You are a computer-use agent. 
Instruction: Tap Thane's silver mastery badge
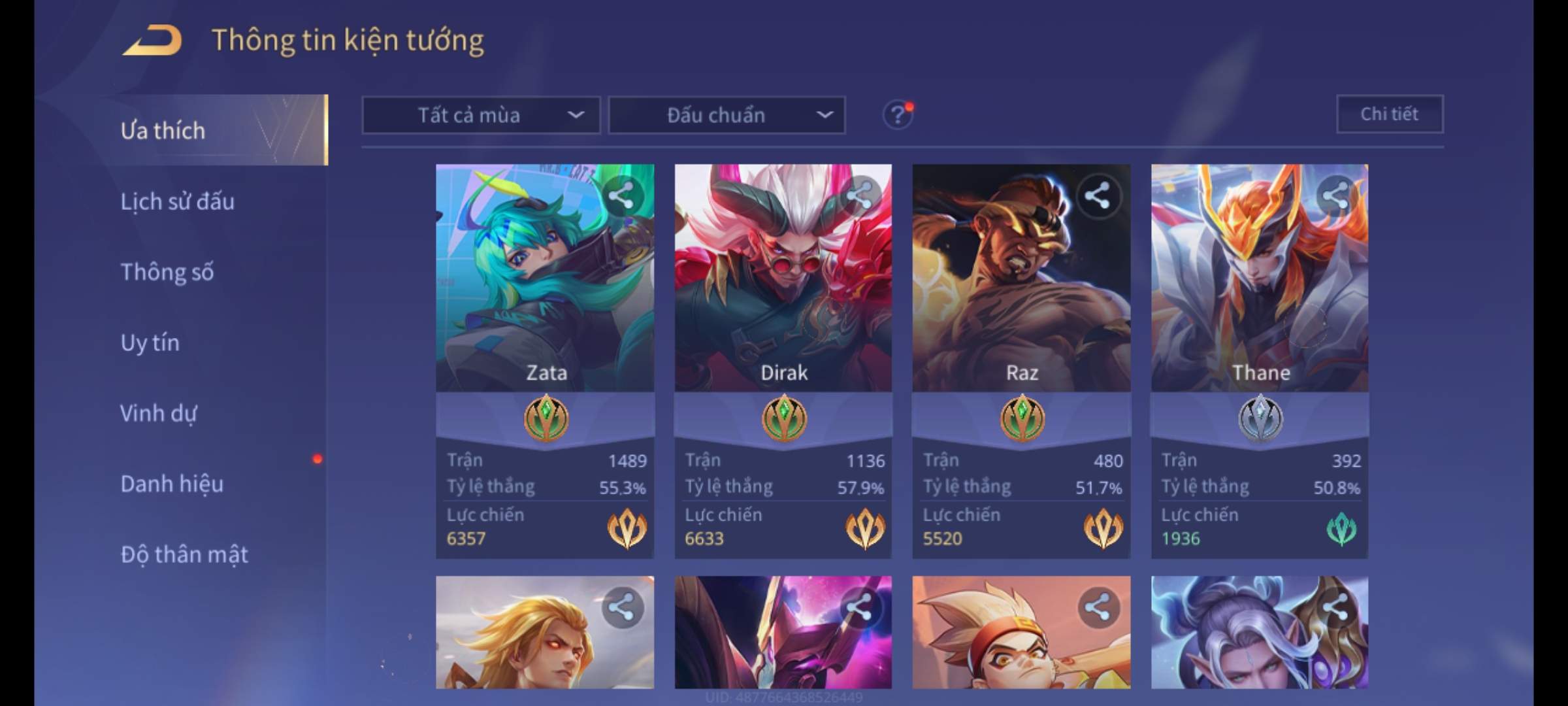[x=1260, y=418]
